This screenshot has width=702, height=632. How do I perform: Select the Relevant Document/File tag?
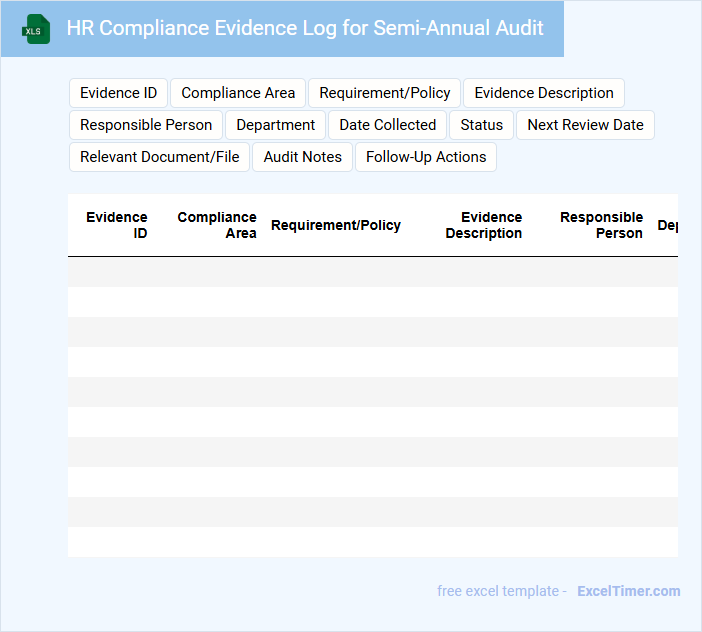click(160, 157)
